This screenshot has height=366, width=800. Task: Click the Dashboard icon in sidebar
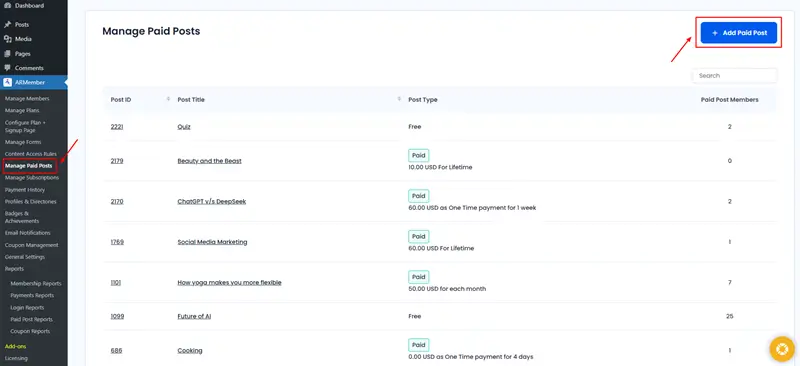click(7, 6)
